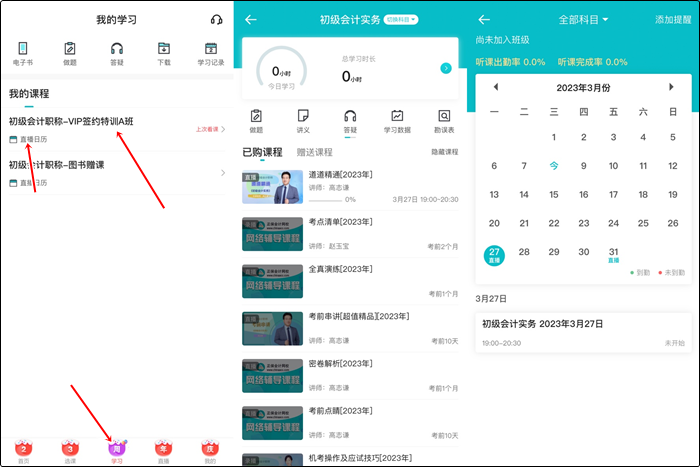The image size is (700, 467).
Task: Open 逍遥精通[2023年] course thumbnail
Action: pyautogui.click(x=272, y=187)
